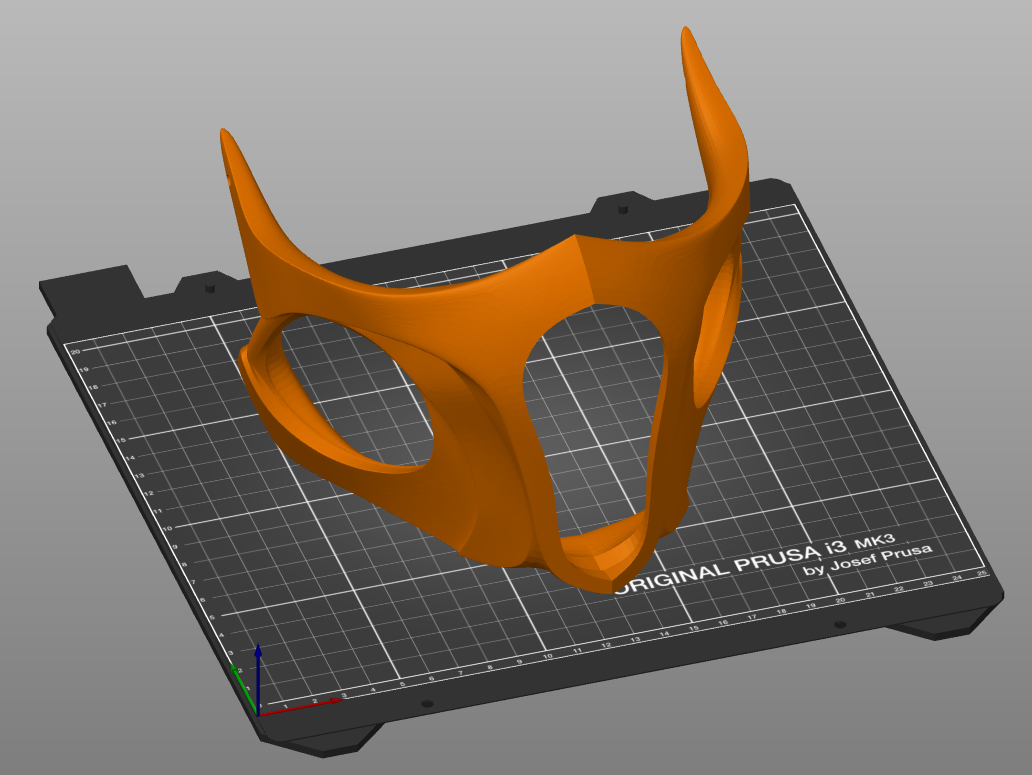Screen dimensions: 1032x775
Task: Click the front-right foot of the print bed
Action: coord(945,627)
